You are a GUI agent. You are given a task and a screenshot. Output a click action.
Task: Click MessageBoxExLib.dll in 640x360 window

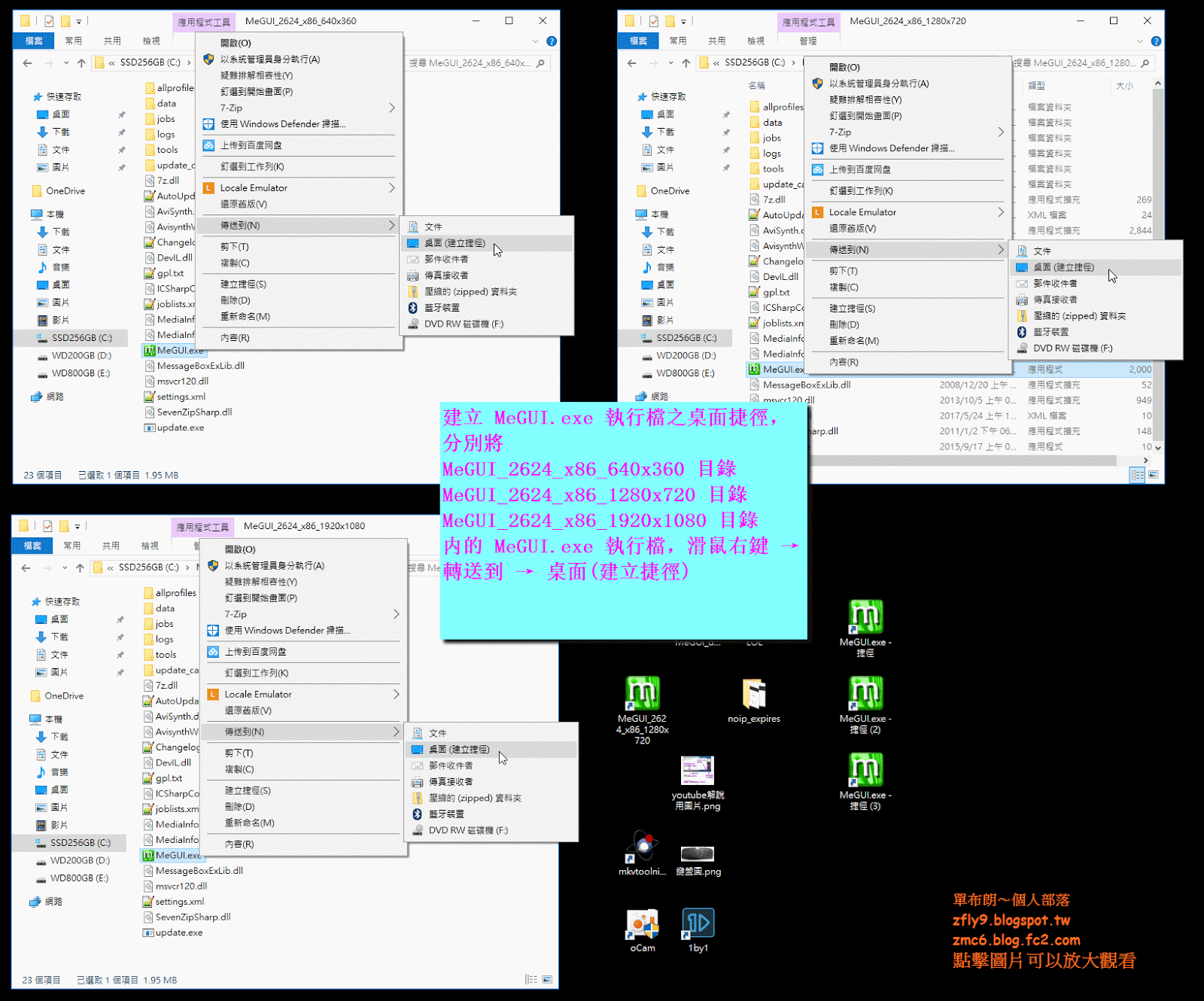pos(194,366)
